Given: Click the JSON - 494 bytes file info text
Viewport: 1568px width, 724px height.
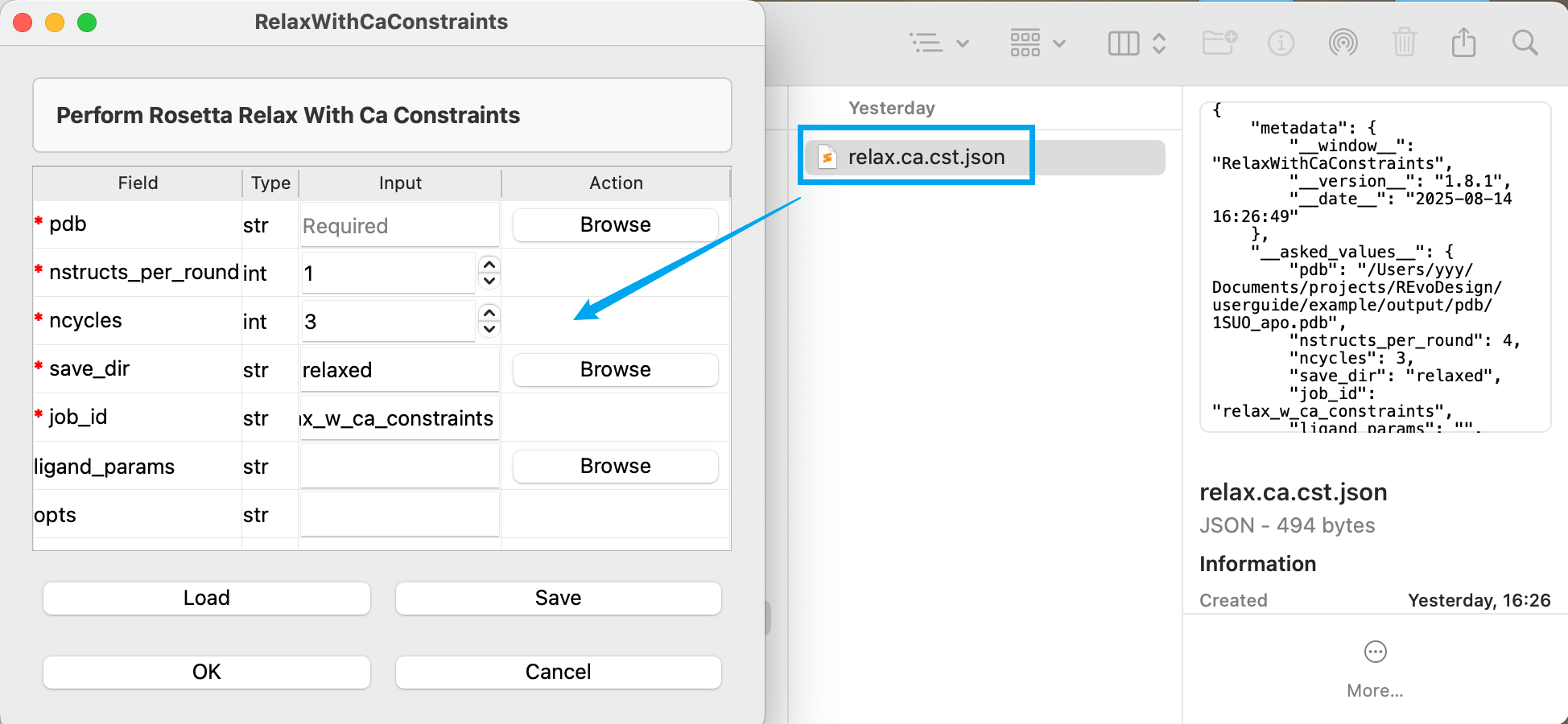Looking at the screenshot, I should click(x=1287, y=525).
